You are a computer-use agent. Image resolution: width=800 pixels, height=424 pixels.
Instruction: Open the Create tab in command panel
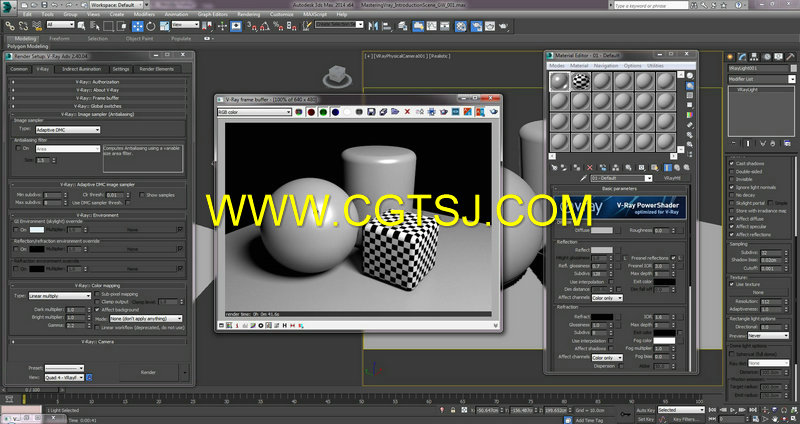tap(730, 57)
